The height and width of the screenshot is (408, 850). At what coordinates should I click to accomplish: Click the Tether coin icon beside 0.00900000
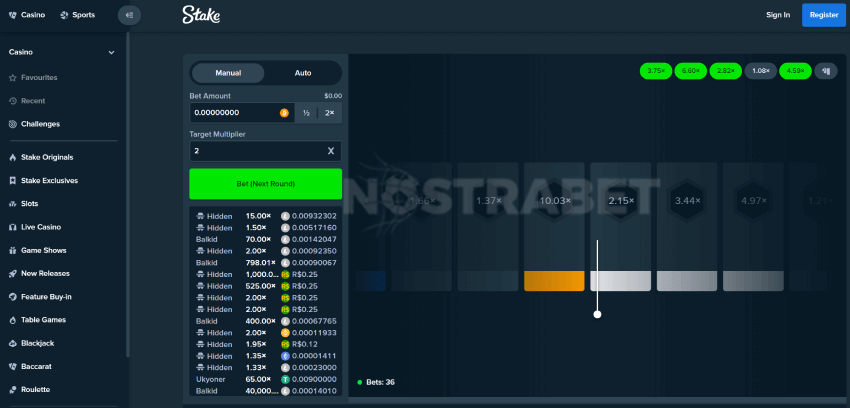pyautogui.click(x=285, y=379)
